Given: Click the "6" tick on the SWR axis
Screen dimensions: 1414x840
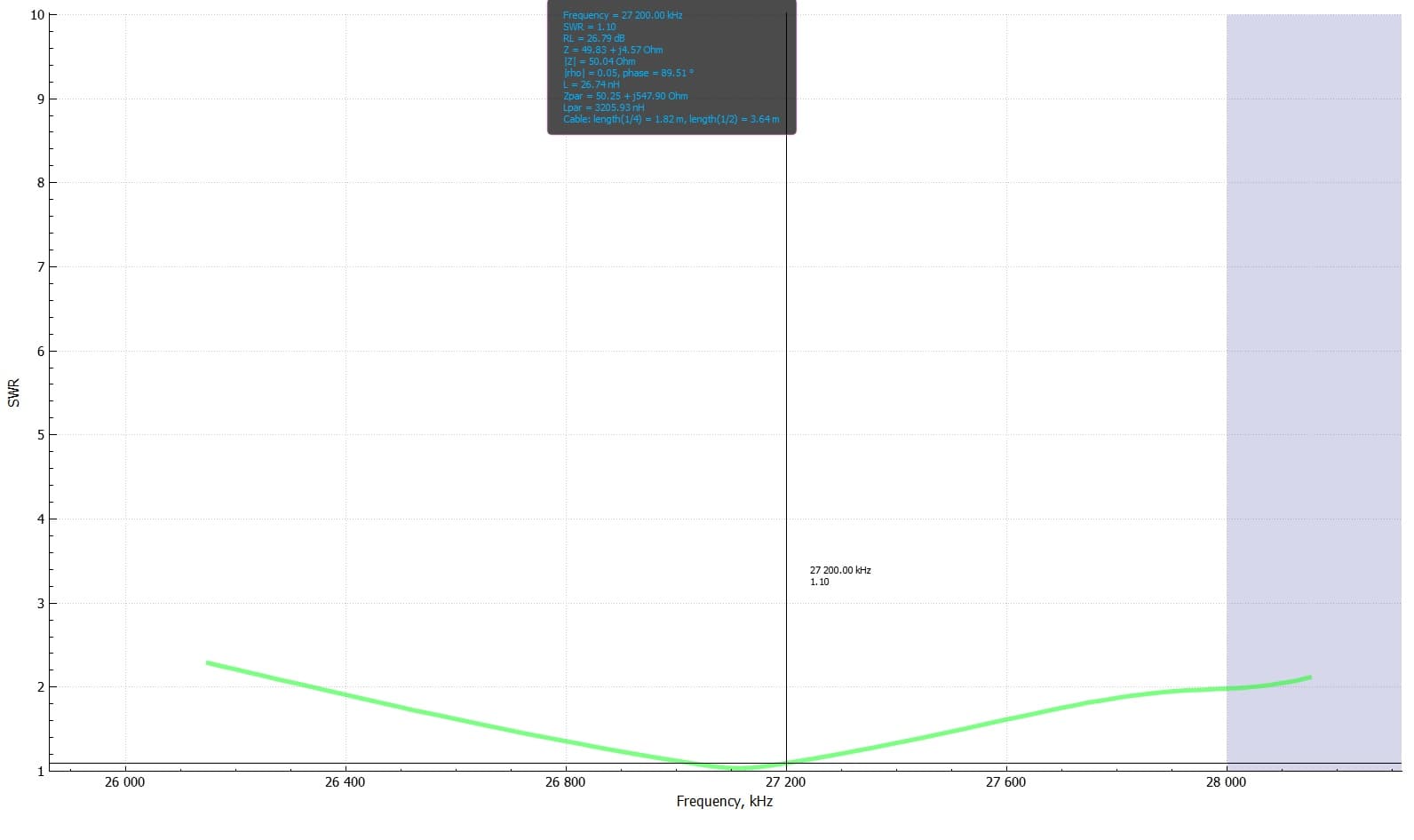Looking at the screenshot, I should click(x=41, y=352).
